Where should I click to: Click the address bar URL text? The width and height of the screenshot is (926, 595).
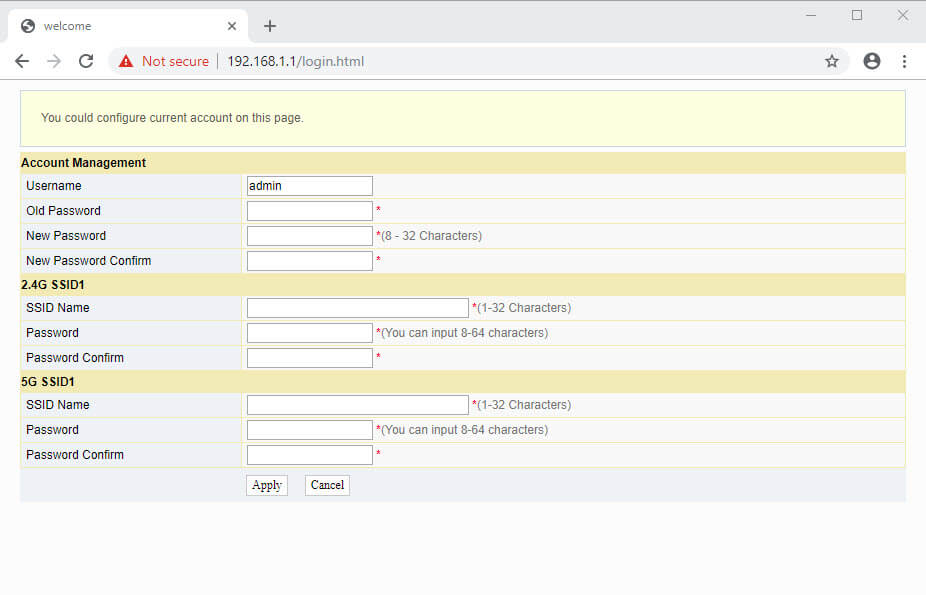click(x=295, y=62)
